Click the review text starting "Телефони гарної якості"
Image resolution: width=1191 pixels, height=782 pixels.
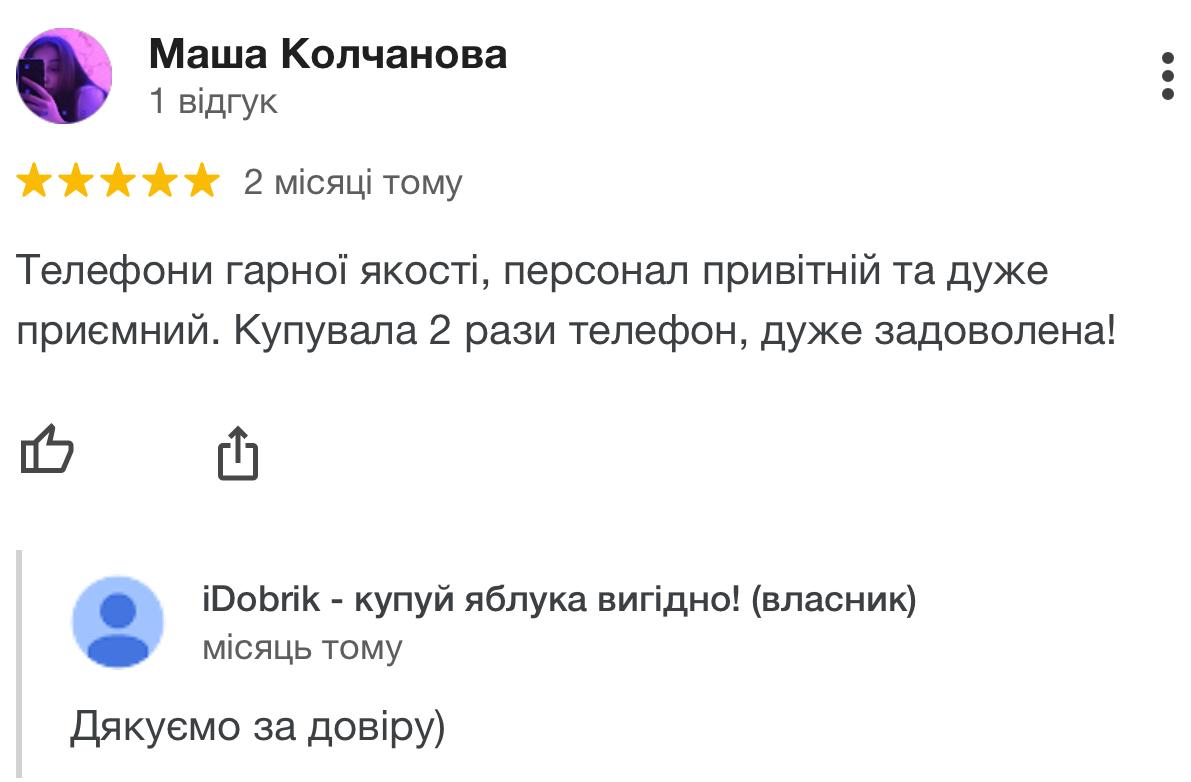click(x=567, y=301)
